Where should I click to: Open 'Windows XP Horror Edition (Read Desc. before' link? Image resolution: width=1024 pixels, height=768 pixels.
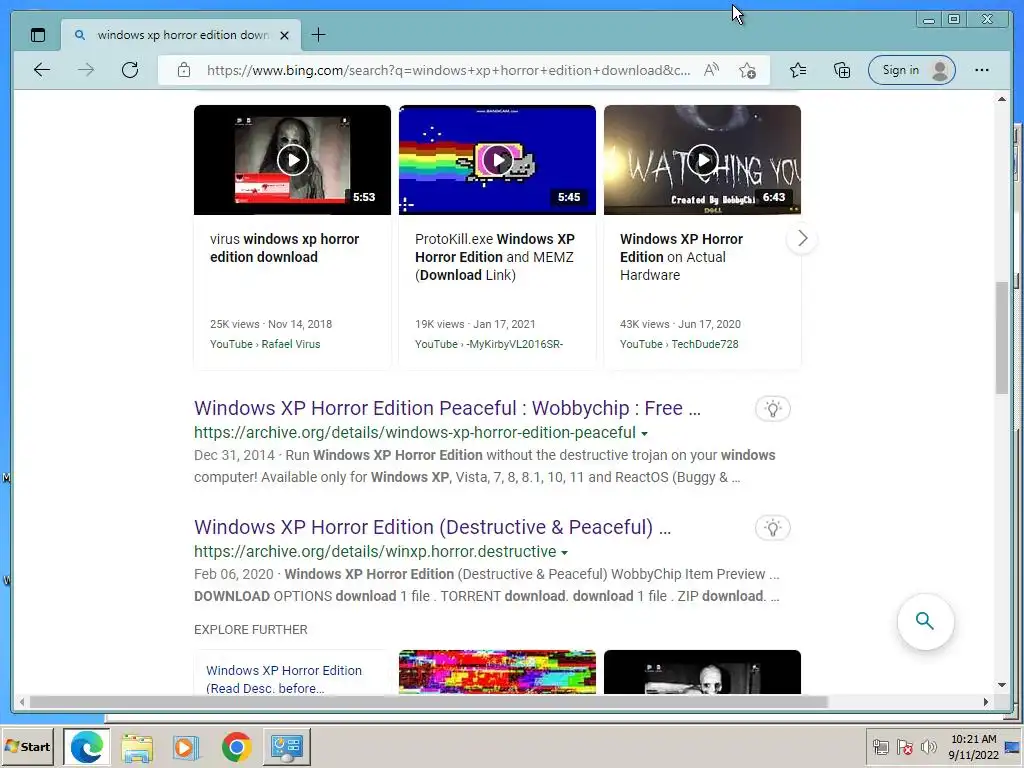pos(284,679)
